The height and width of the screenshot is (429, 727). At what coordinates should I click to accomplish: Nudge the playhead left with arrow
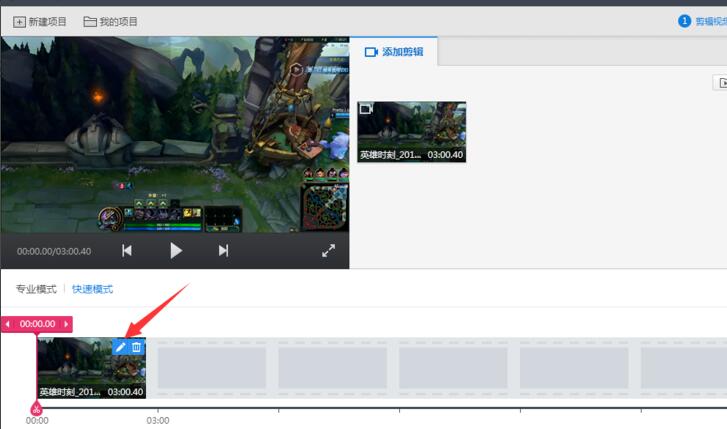[x=8, y=324]
